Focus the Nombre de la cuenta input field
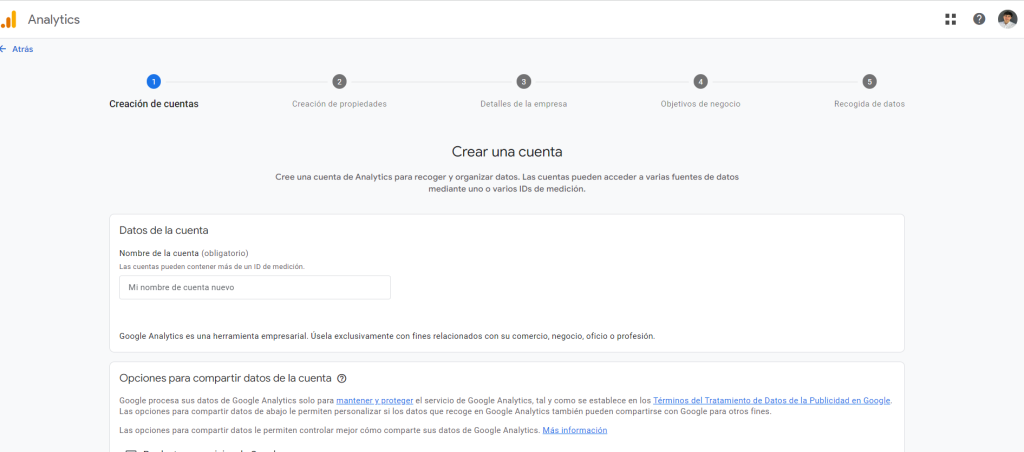This screenshot has width=1024, height=452. pyautogui.click(x=254, y=288)
